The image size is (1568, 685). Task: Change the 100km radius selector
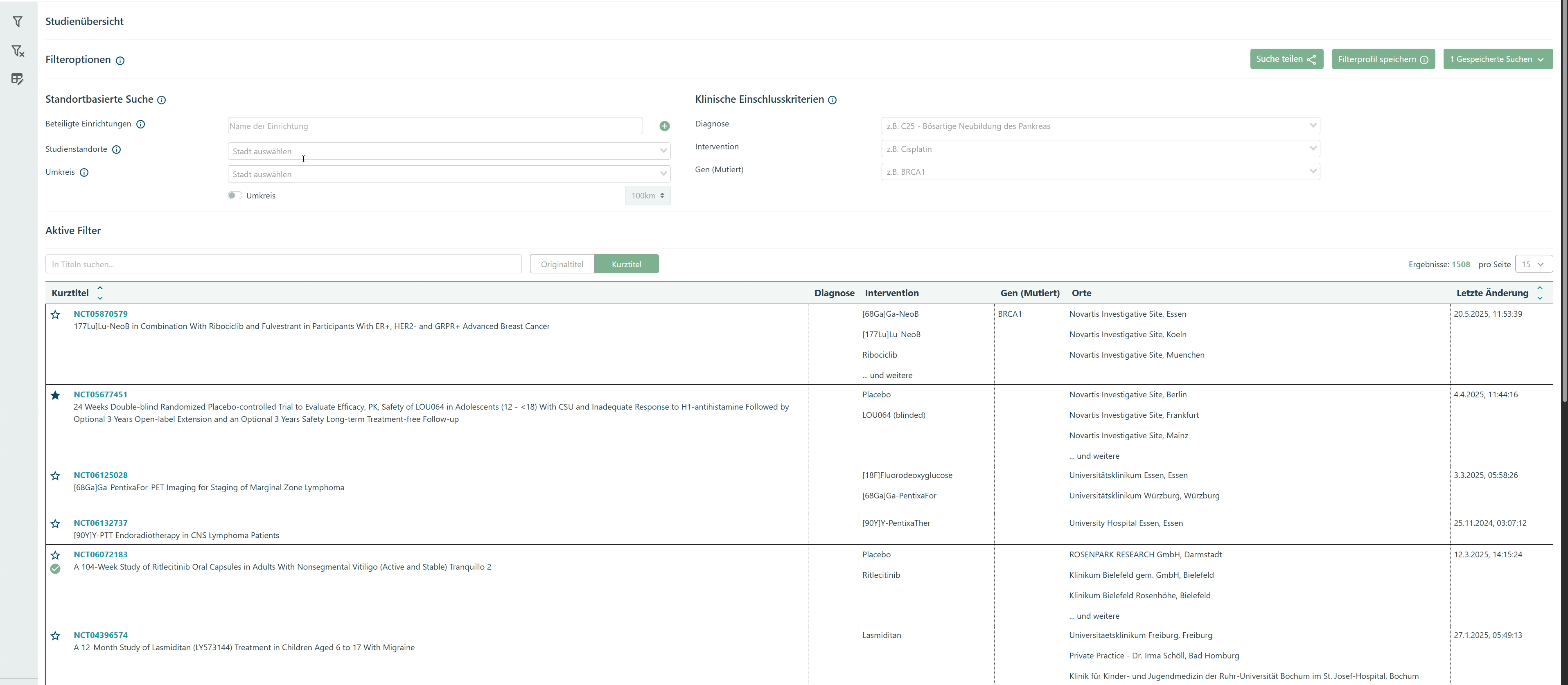tap(648, 195)
